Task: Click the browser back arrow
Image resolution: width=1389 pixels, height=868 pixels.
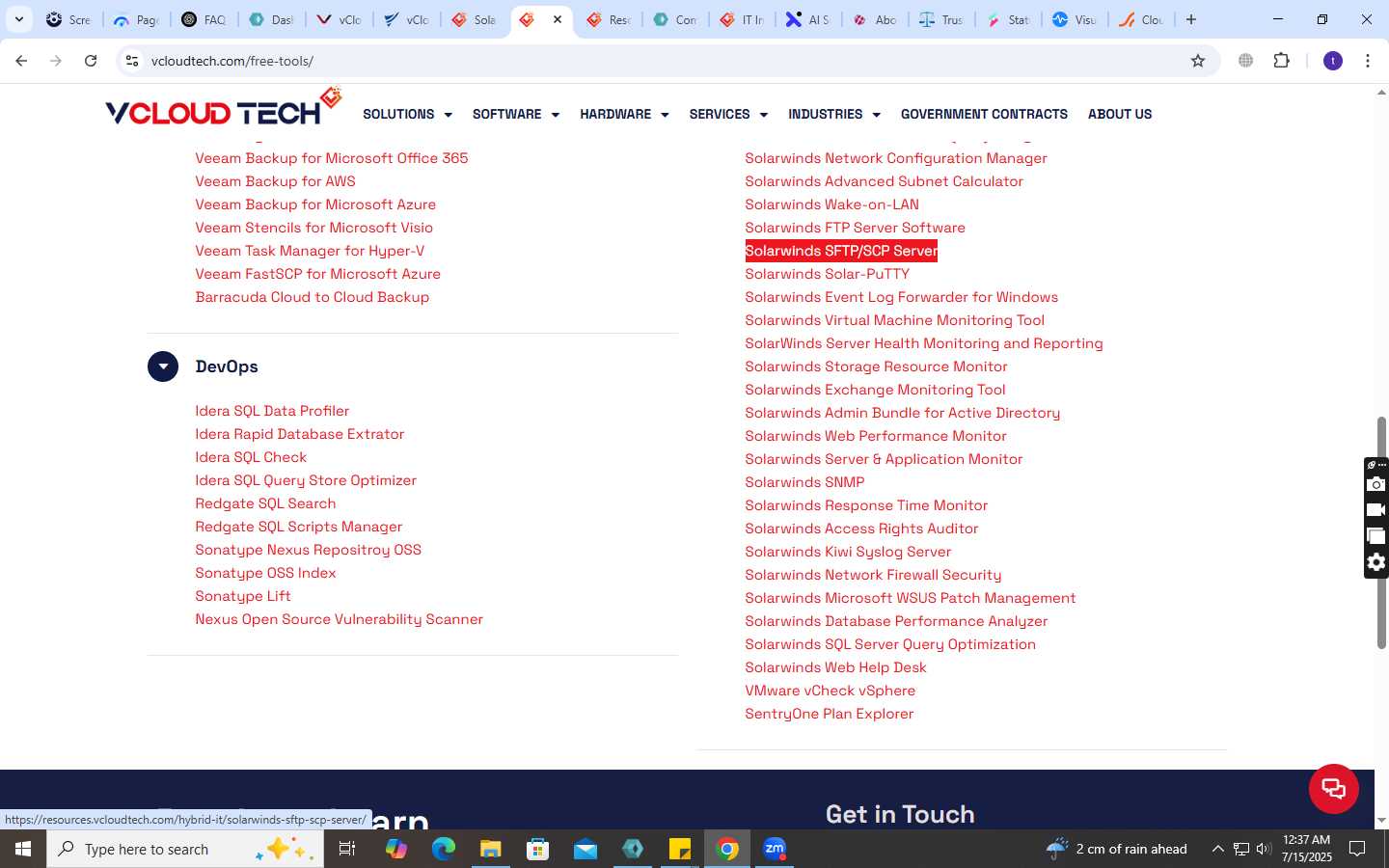Action: 21,61
